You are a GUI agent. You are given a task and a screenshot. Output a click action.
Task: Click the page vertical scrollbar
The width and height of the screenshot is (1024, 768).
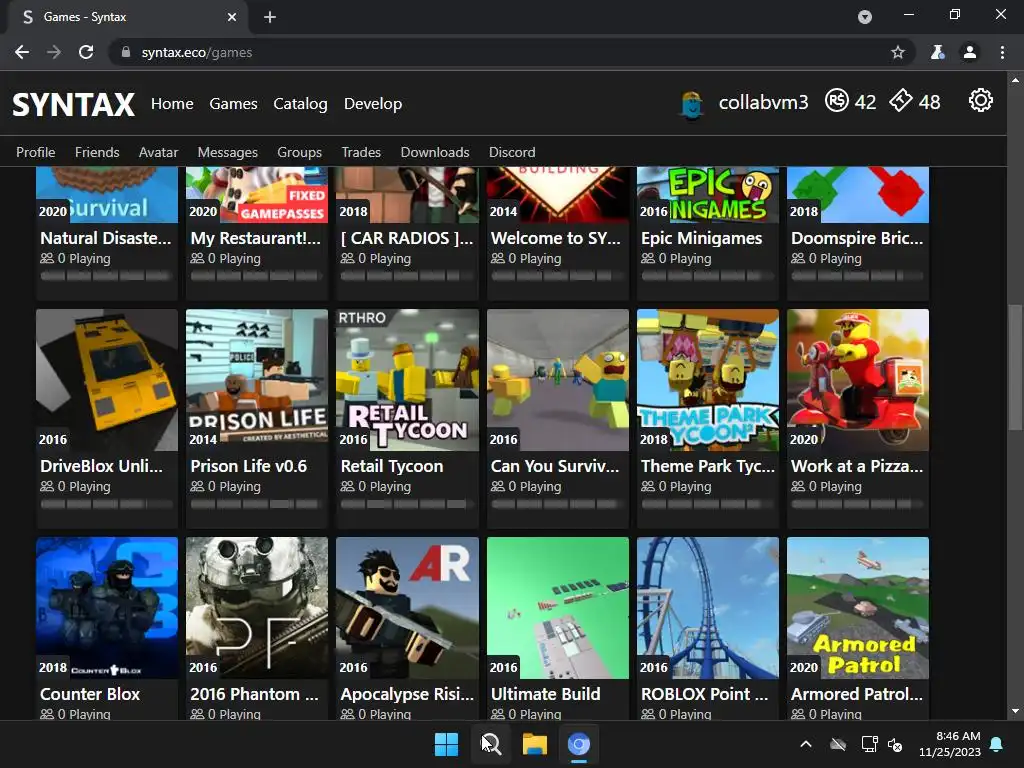1015,368
